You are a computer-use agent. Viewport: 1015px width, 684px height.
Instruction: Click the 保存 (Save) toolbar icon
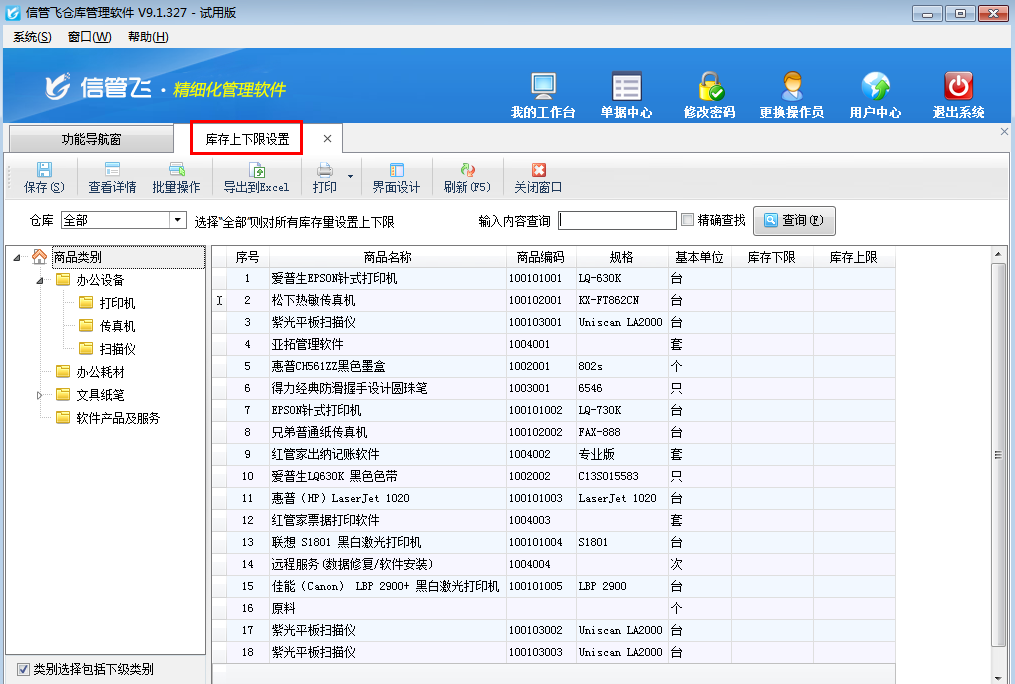[44, 177]
